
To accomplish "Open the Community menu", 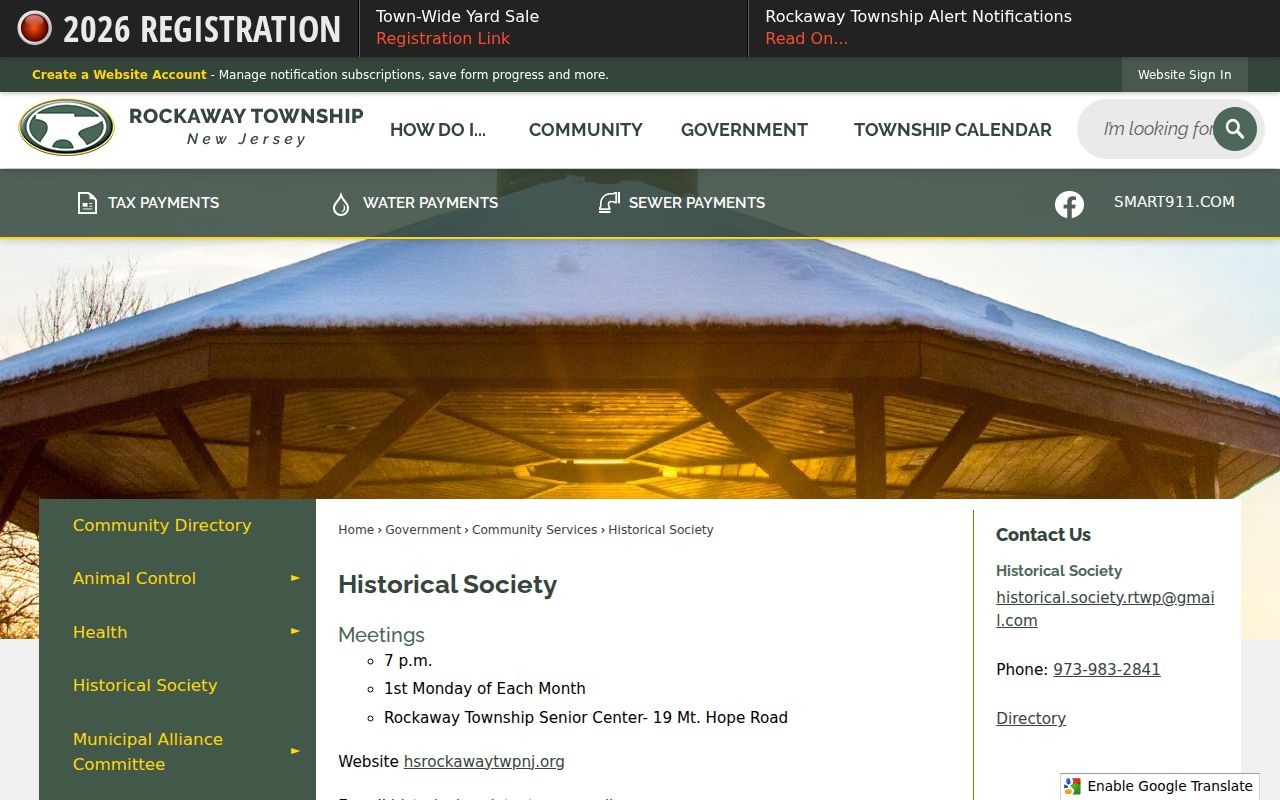I will (x=586, y=130).
